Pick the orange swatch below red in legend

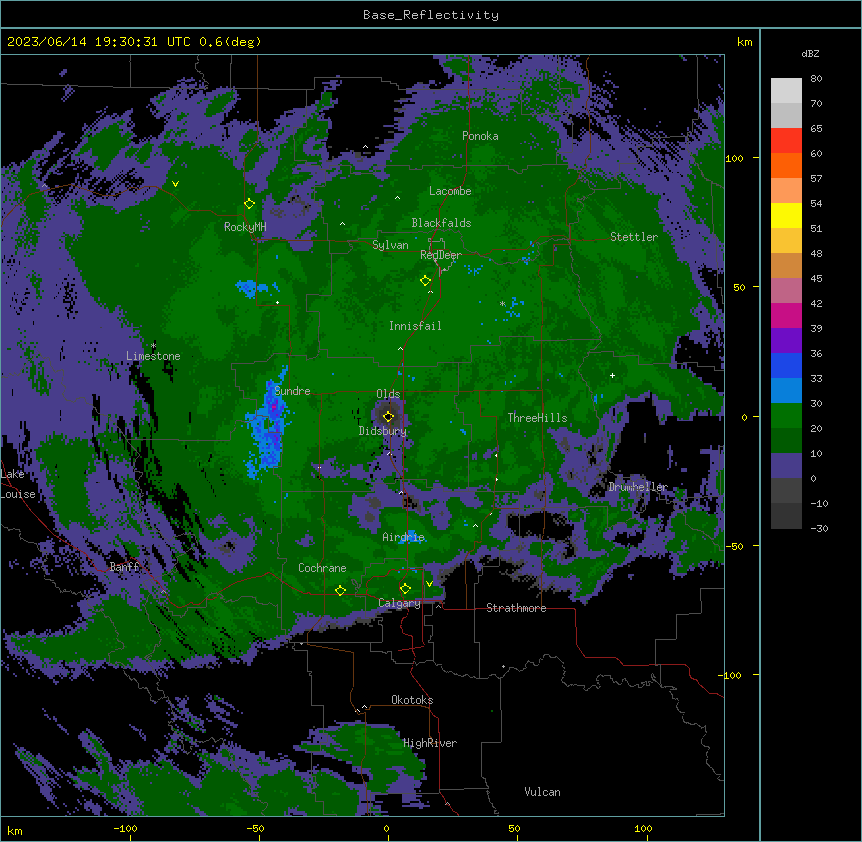pos(786,165)
